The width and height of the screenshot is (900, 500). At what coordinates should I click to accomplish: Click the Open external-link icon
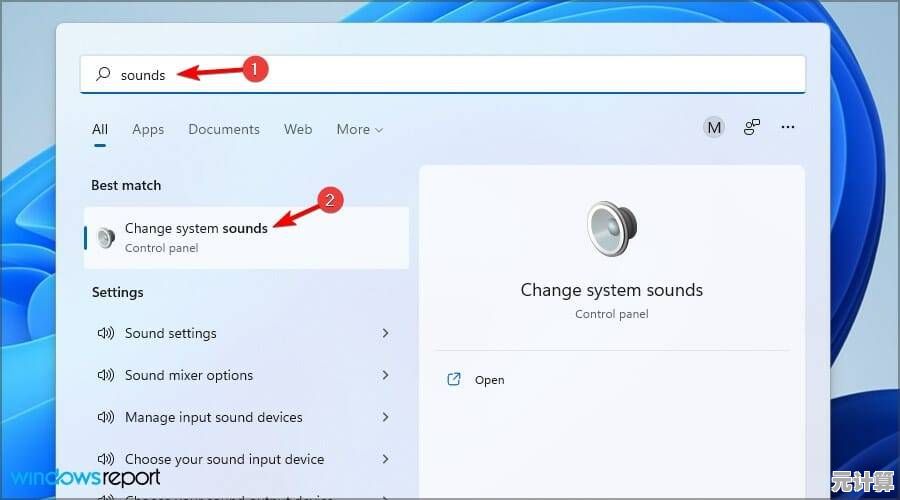point(454,380)
